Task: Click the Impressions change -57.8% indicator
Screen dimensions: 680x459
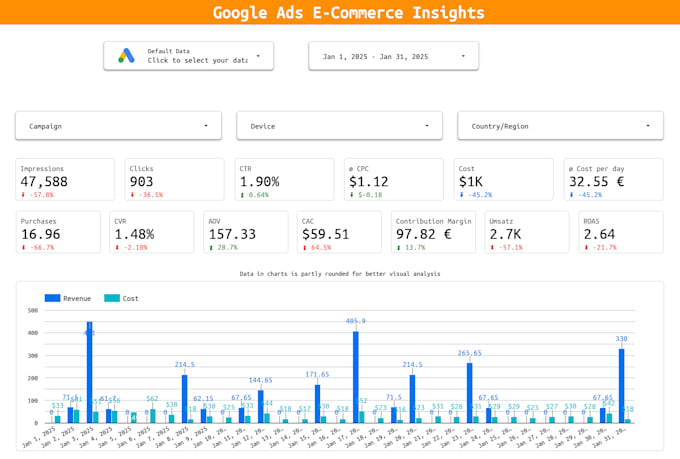Action: (x=37, y=195)
